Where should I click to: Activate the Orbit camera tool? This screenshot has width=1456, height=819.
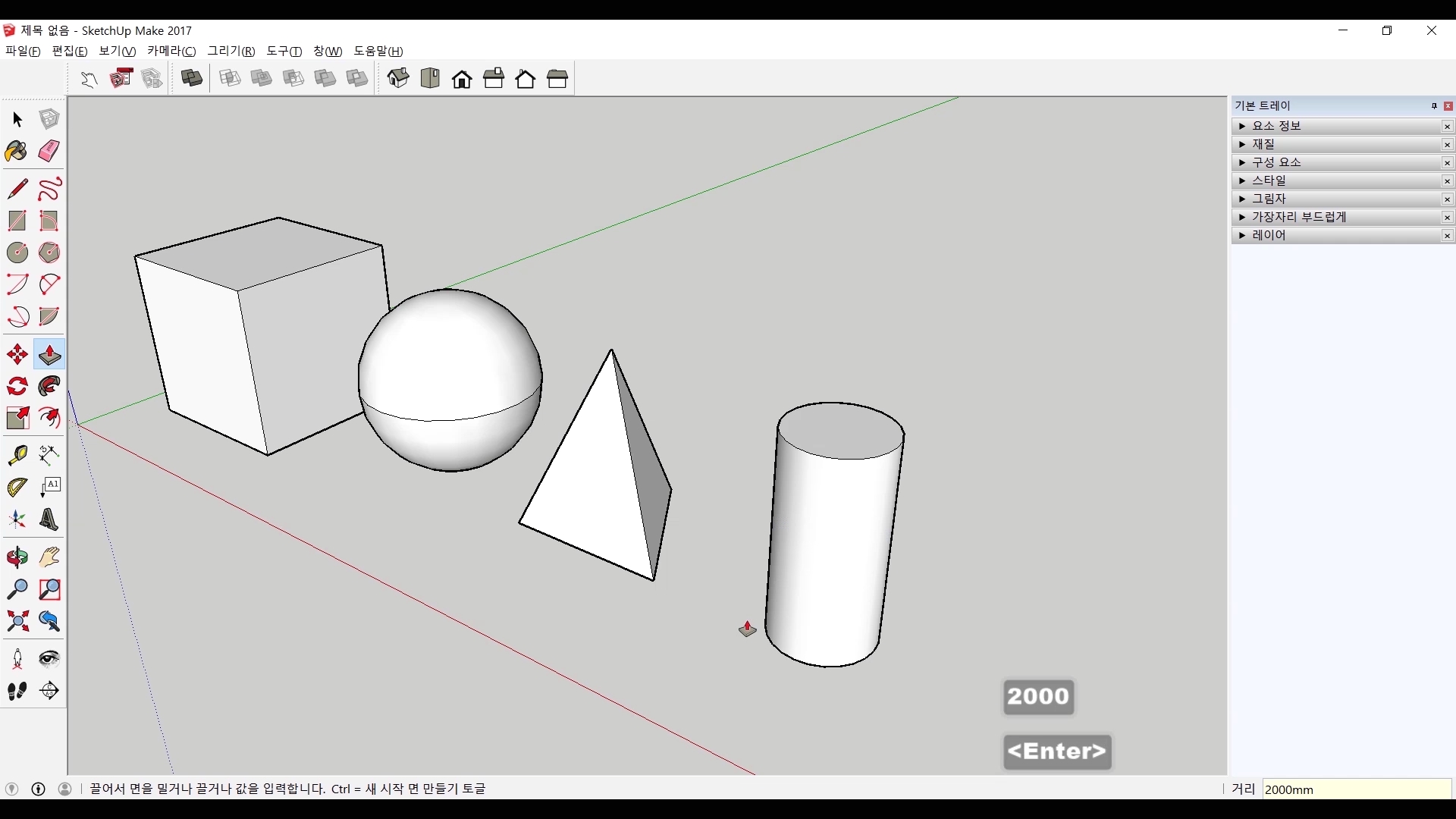tap(17, 557)
